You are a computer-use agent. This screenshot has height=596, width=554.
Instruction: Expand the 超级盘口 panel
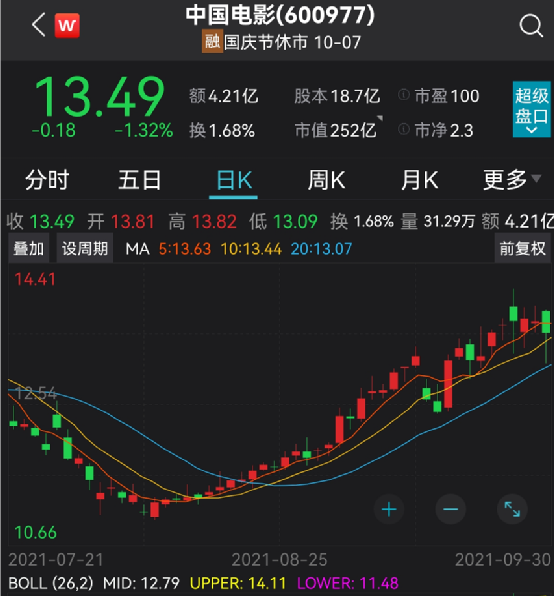click(531, 109)
